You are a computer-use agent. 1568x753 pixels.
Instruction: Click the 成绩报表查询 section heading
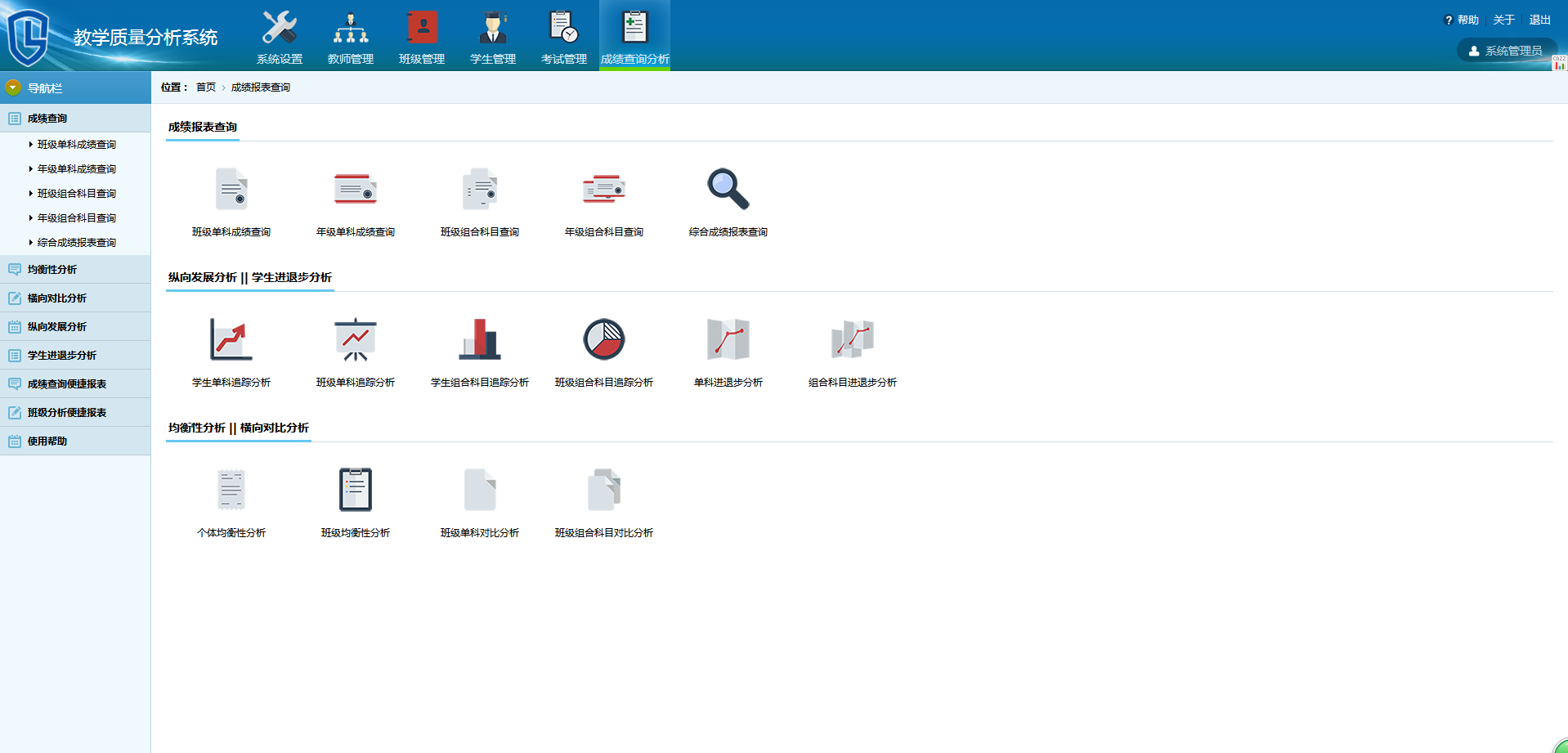tap(203, 128)
